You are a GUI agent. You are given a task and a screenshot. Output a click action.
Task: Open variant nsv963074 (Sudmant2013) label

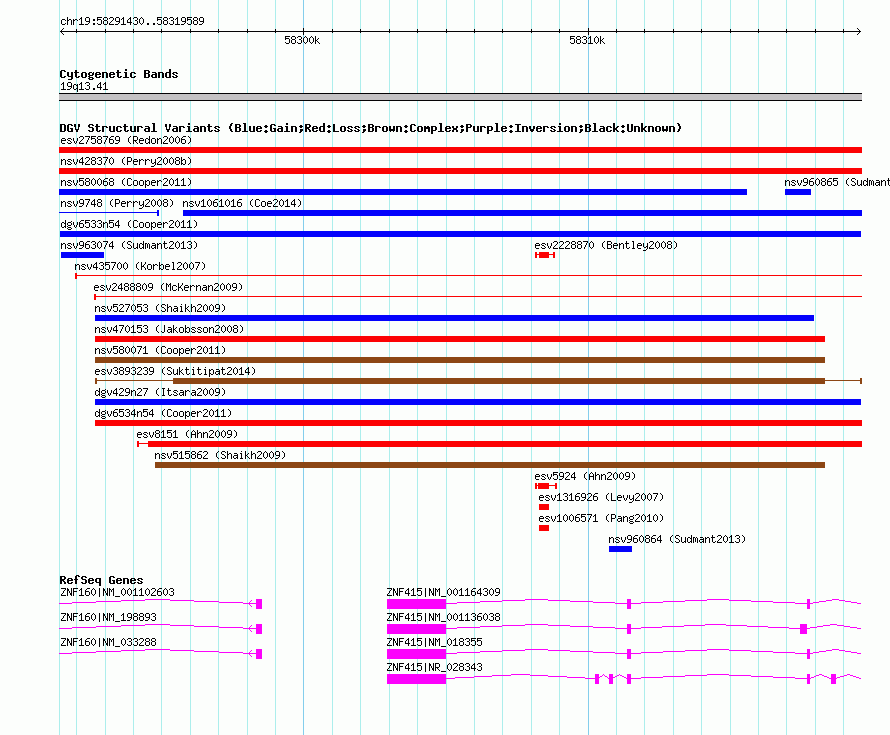click(129, 245)
